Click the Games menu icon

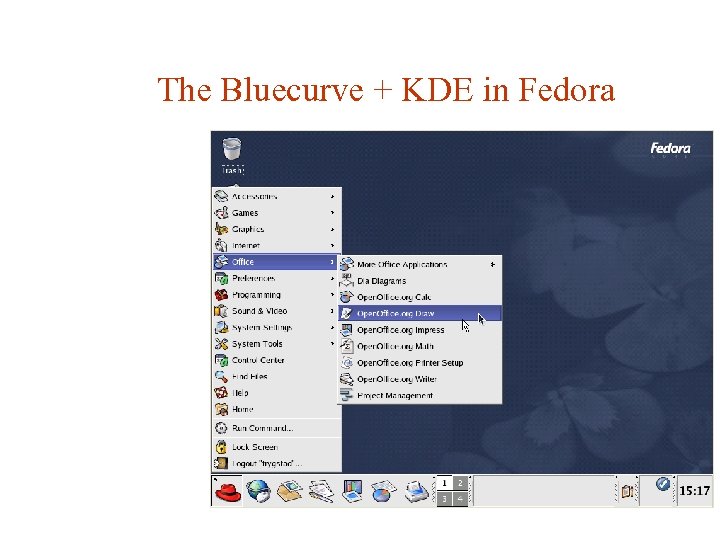click(221, 213)
